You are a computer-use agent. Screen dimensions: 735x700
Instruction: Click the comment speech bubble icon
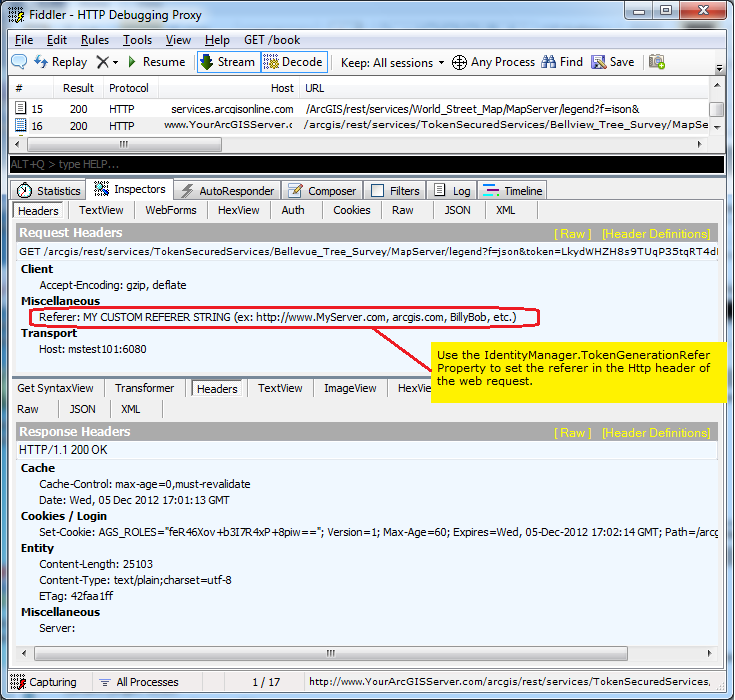tap(19, 61)
